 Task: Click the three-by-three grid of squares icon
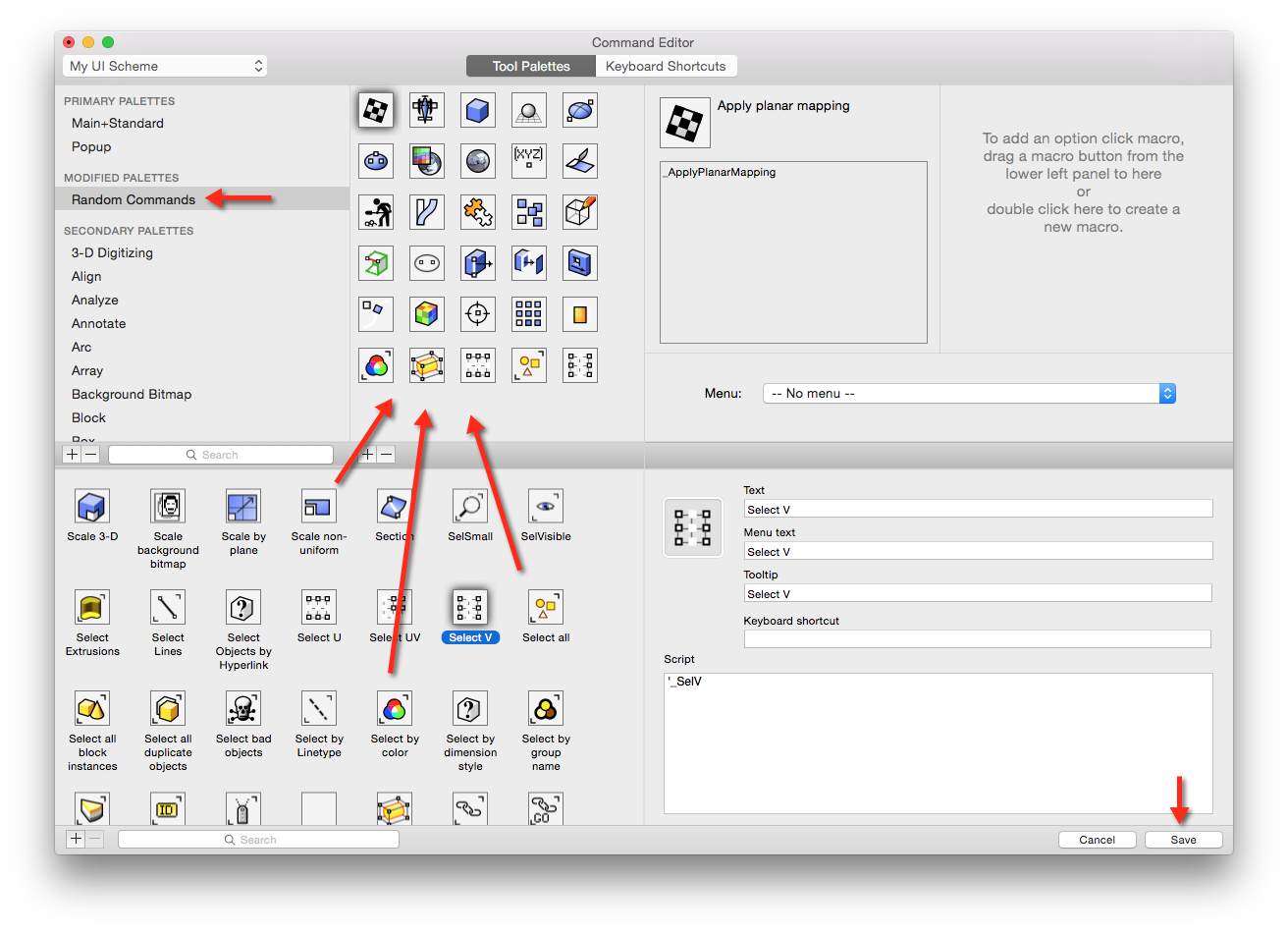(x=529, y=314)
